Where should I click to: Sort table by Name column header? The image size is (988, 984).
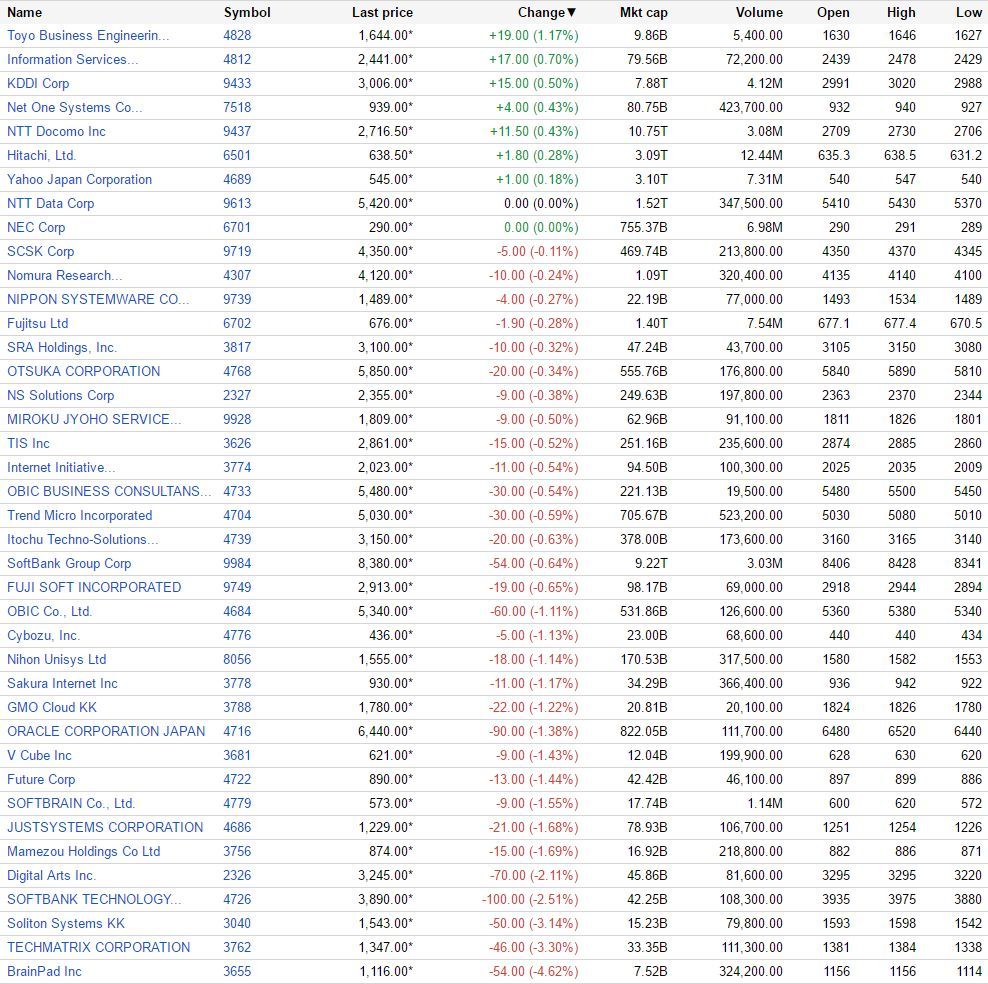point(24,12)
